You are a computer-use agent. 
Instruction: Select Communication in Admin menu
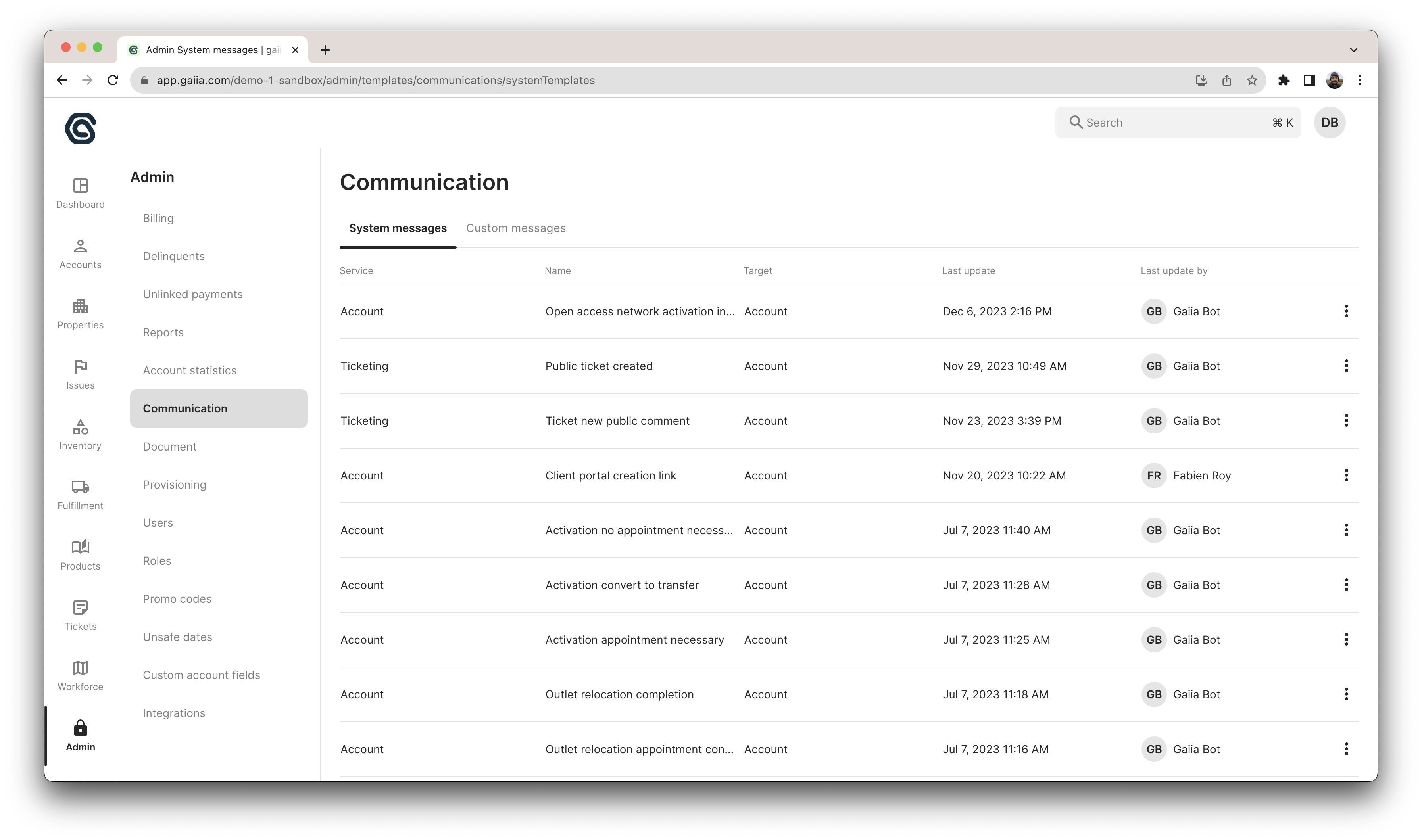point(219,408)
